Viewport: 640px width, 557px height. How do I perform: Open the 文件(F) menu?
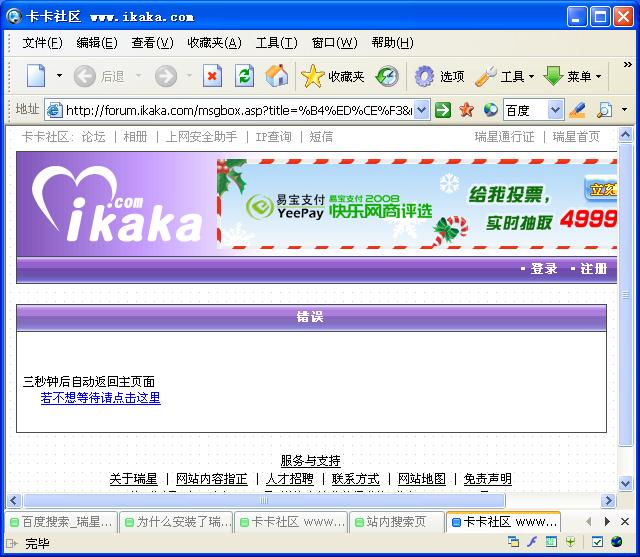(42, 42)
